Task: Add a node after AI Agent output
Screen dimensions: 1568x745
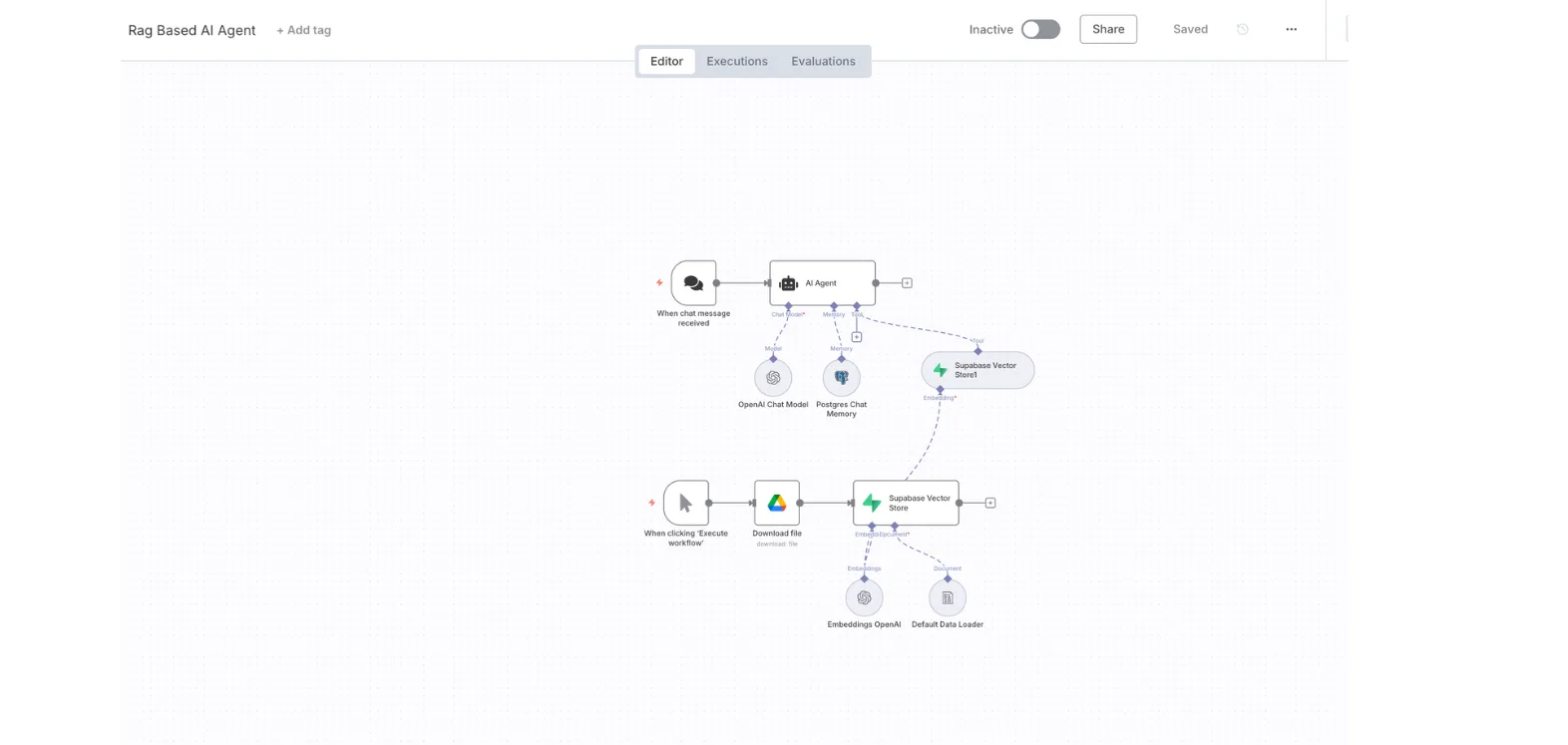Action: tap(907, 283)
